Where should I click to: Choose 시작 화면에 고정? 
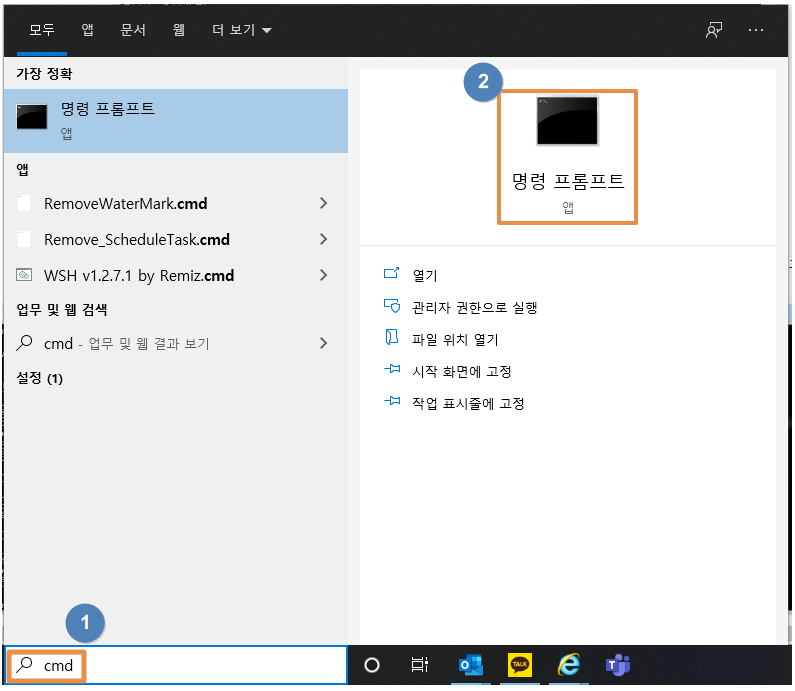(x=461, y=371)
